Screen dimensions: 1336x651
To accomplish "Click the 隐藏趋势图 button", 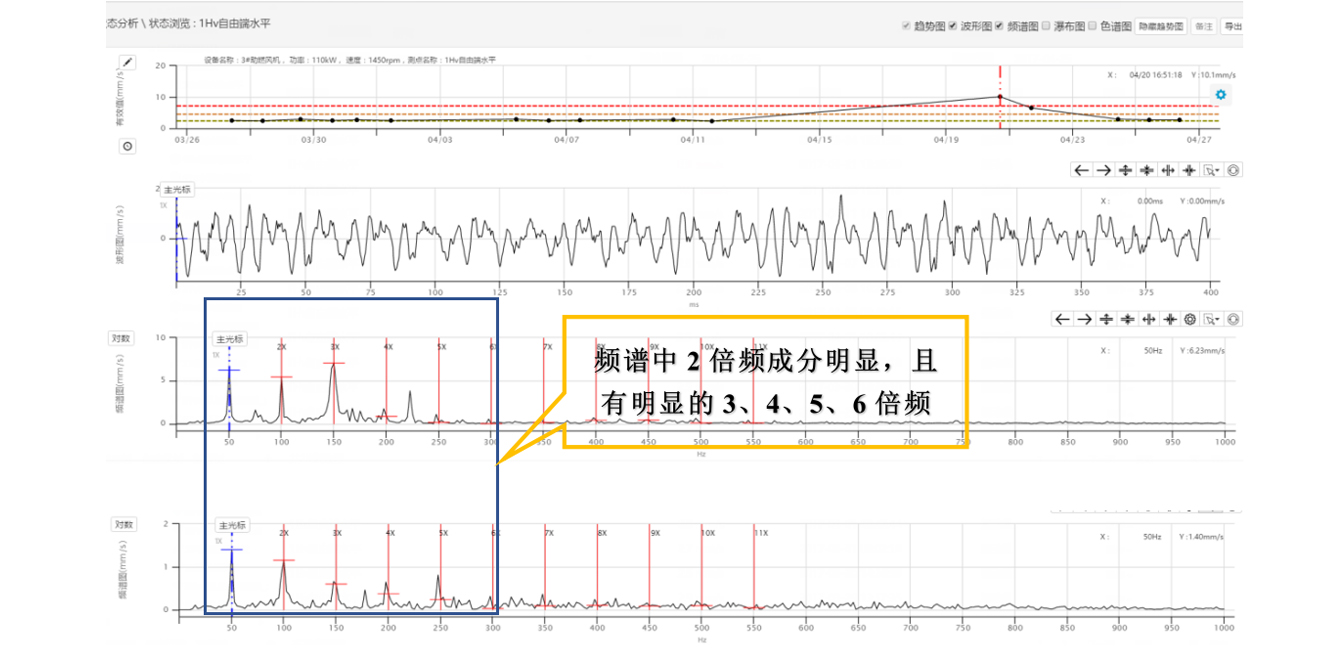I will (1160, 26).
